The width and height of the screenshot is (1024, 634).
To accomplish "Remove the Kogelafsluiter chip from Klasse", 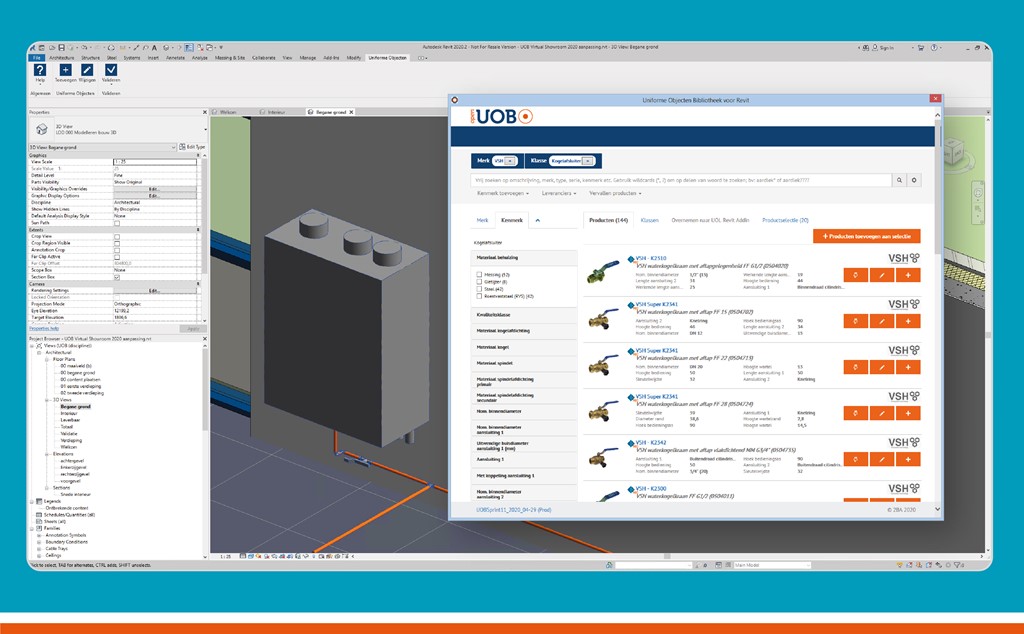I will point(588,161).
